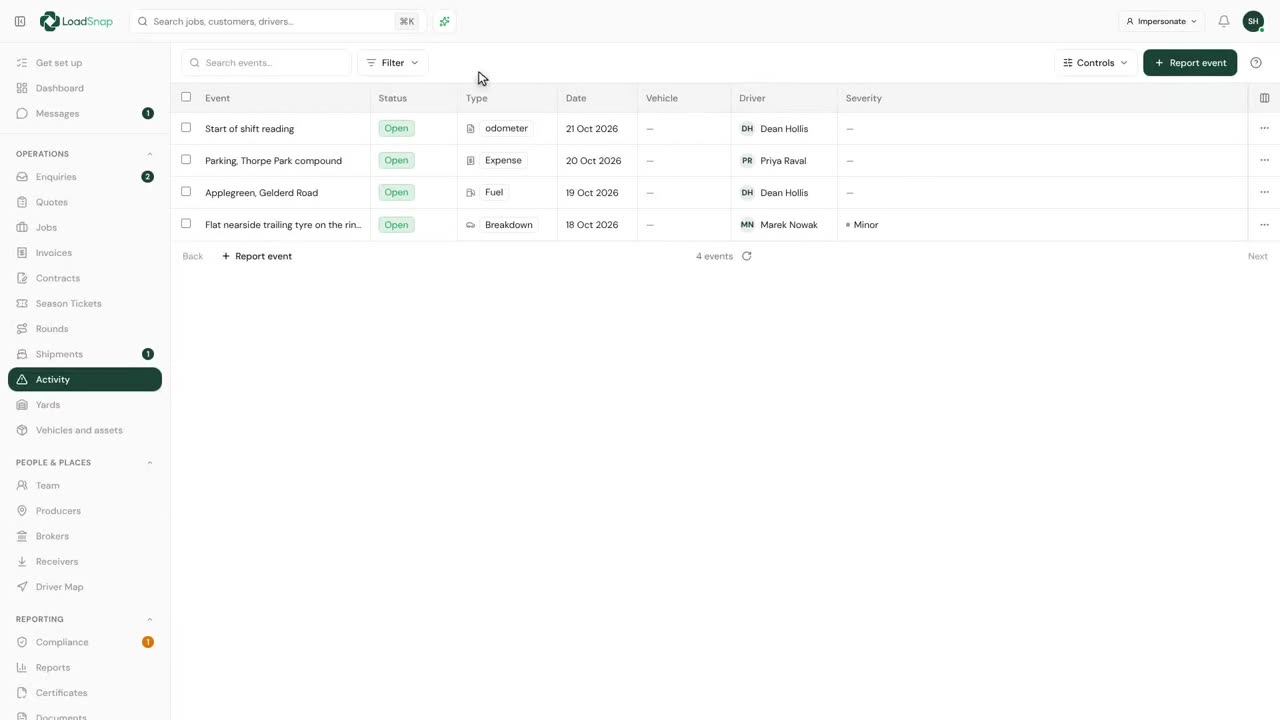Screen dimensions: 1280x720
Task: Open row actions for Applegreen, Gelderd Road
Action: 1264,192
